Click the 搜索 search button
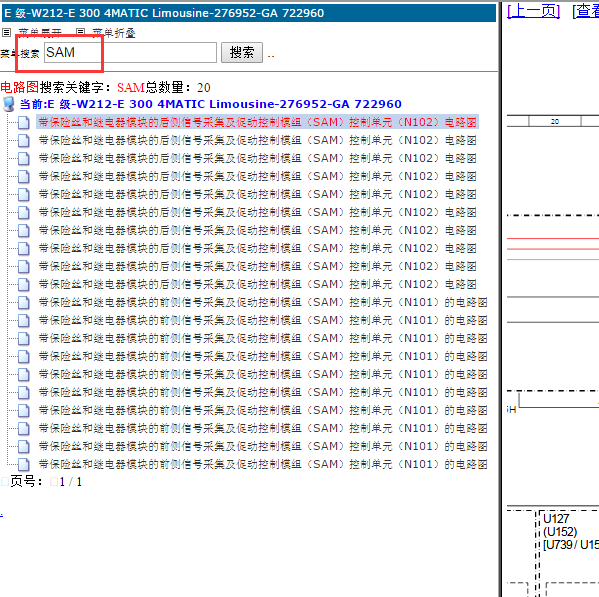 pyautogui.click(x=242, y=52)
